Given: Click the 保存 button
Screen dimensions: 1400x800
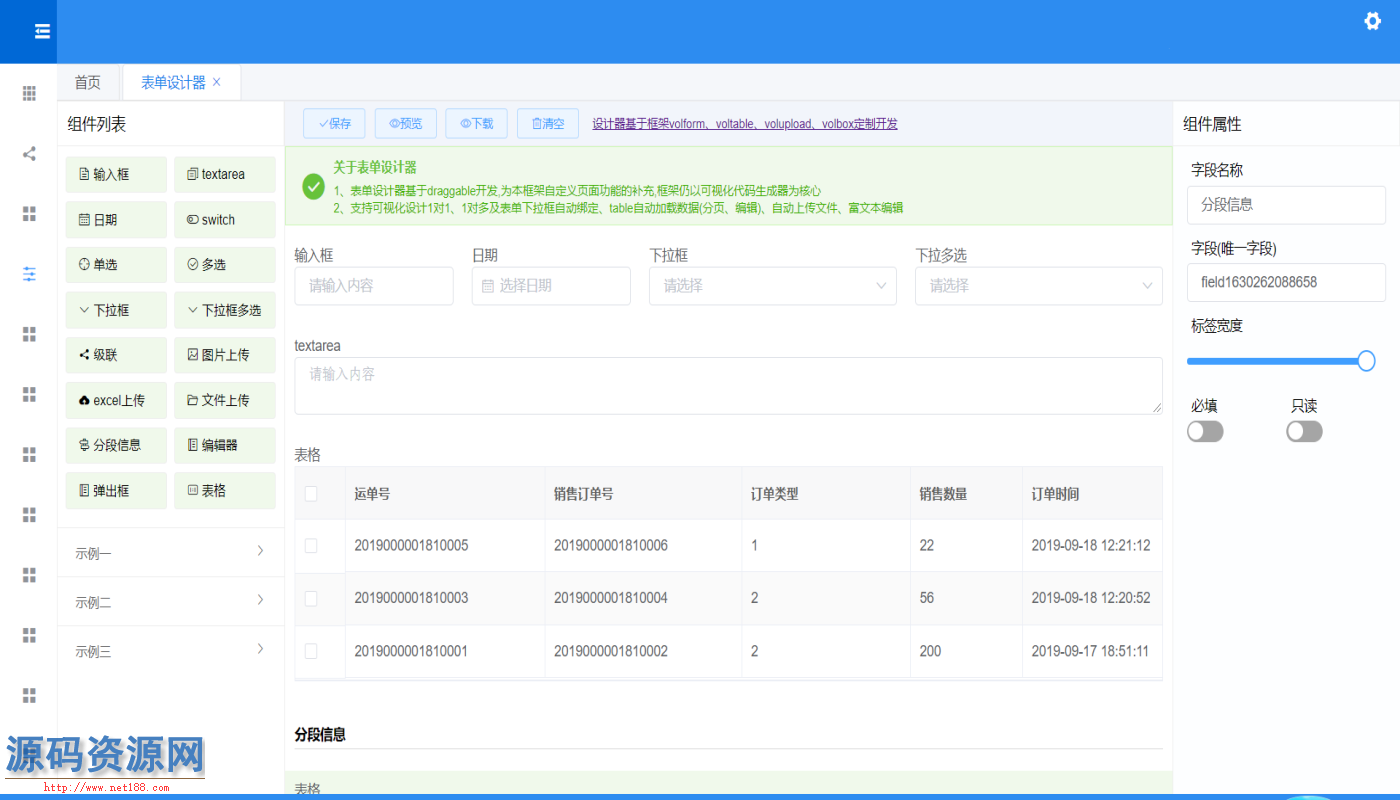Looking at the screenshot, I should click(334, 123).
